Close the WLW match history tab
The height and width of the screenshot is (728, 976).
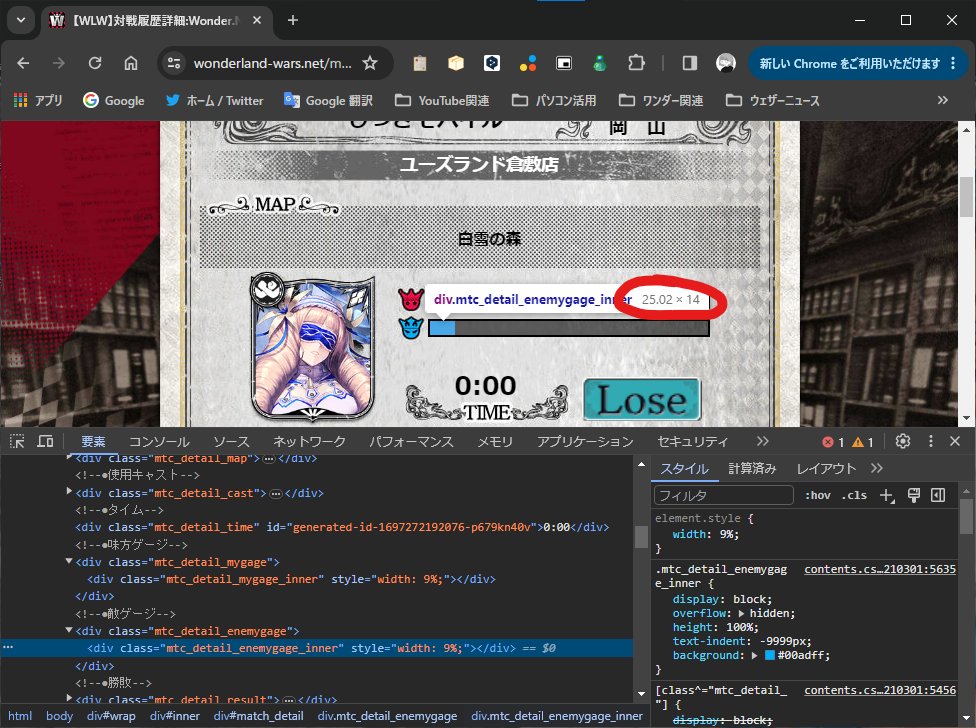click(x=256, y=21)
